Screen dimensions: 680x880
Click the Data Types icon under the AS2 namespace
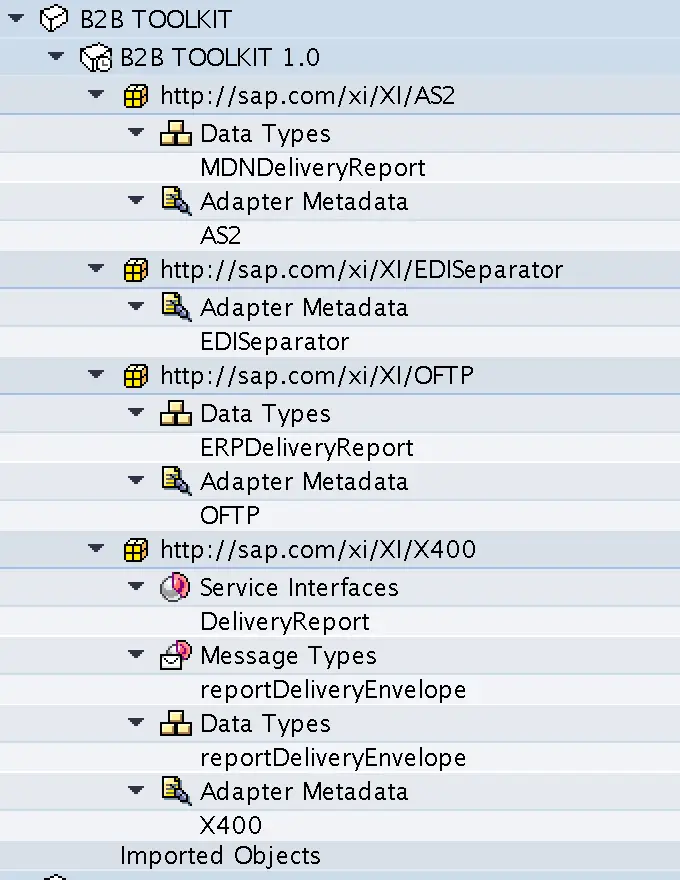(x=176, y=134)
